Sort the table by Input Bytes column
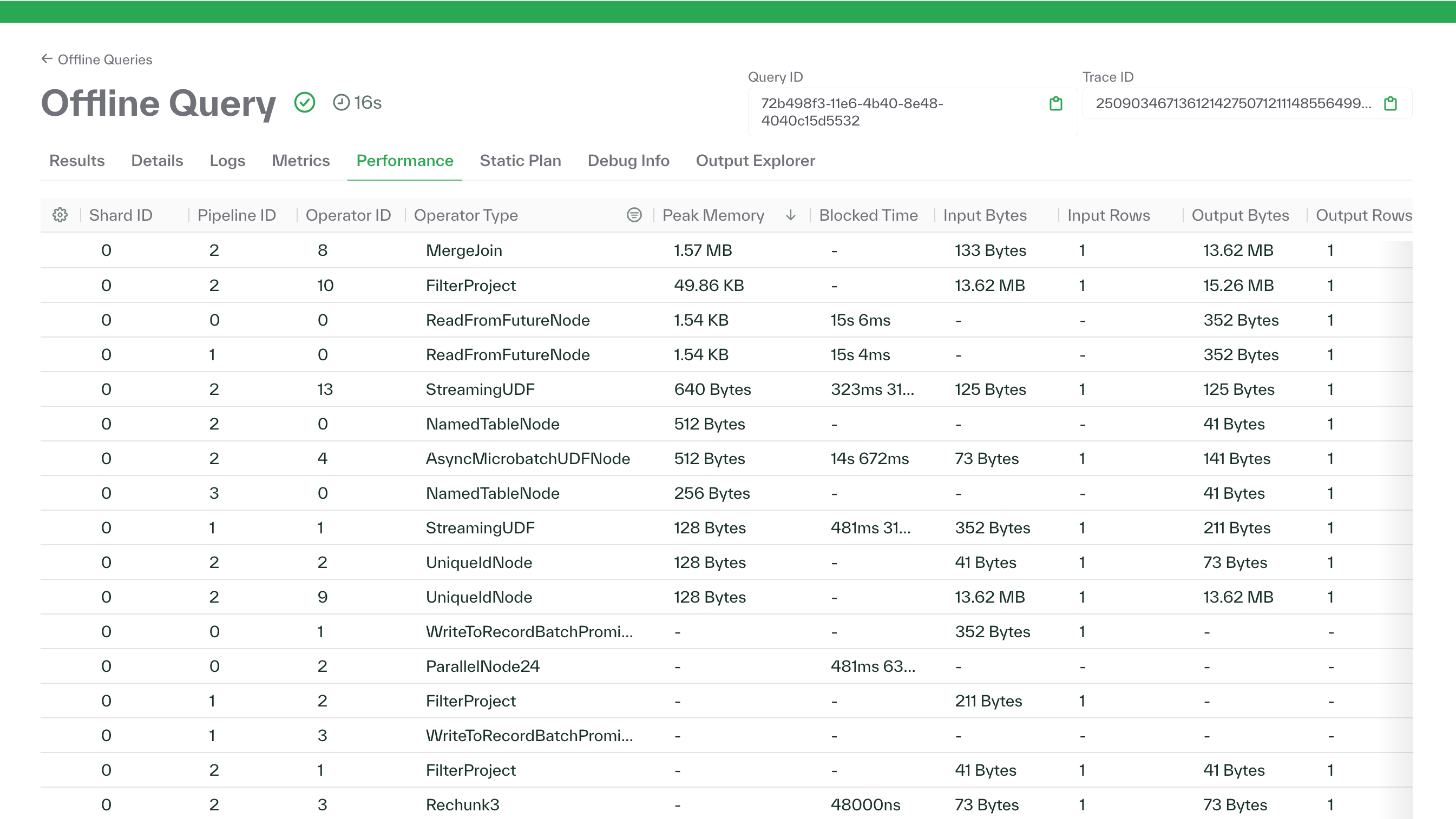This screenshot has height=819, width=1456. (x=985, y=215)
